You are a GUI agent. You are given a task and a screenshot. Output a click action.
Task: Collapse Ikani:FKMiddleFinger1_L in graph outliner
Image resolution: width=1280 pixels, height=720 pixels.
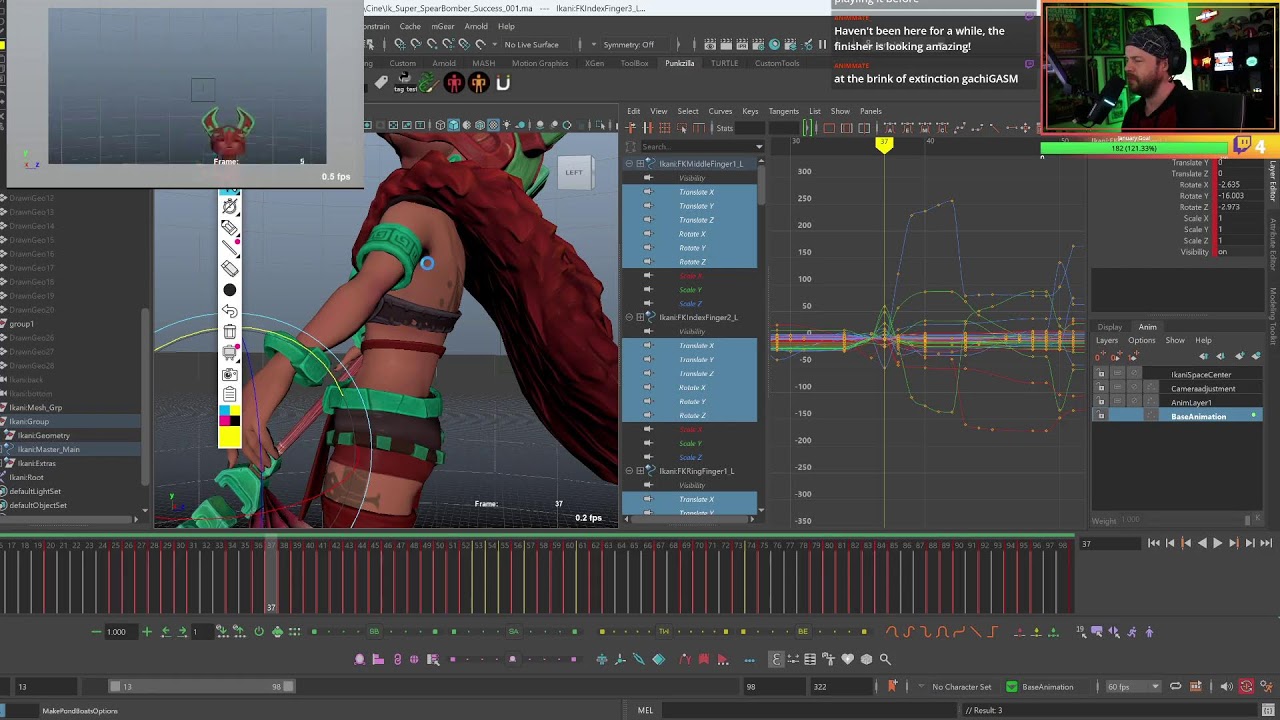tap(629, 164)
